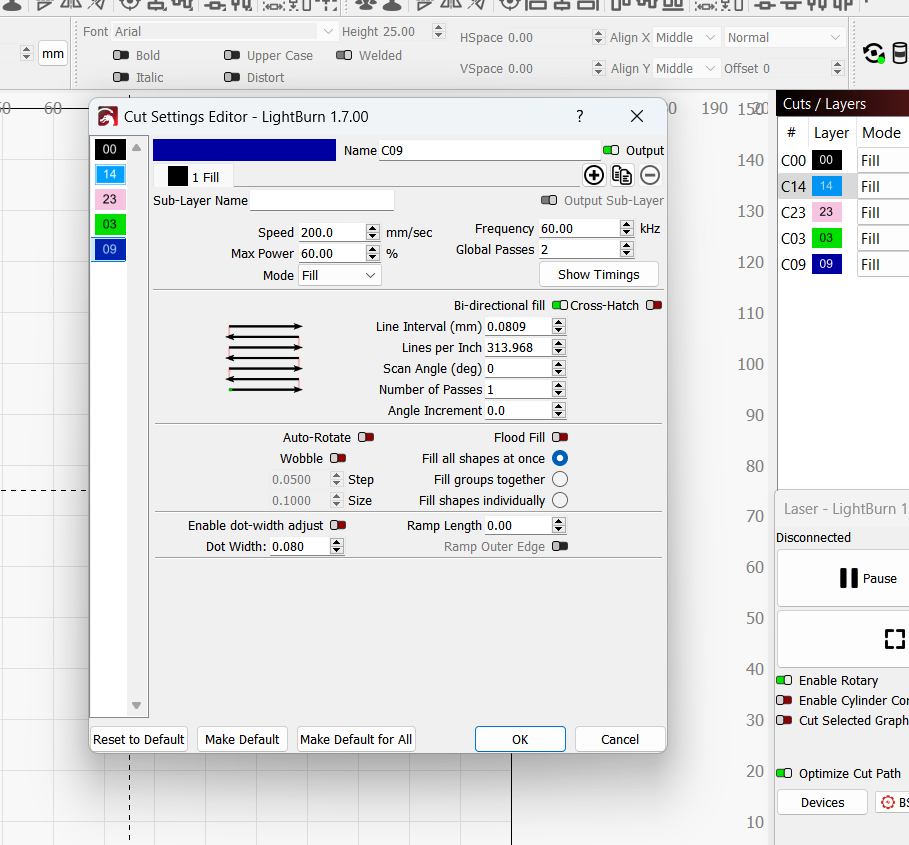
Task: Increase Global Passes with up arrow
Action: click(x=626, y=246)
